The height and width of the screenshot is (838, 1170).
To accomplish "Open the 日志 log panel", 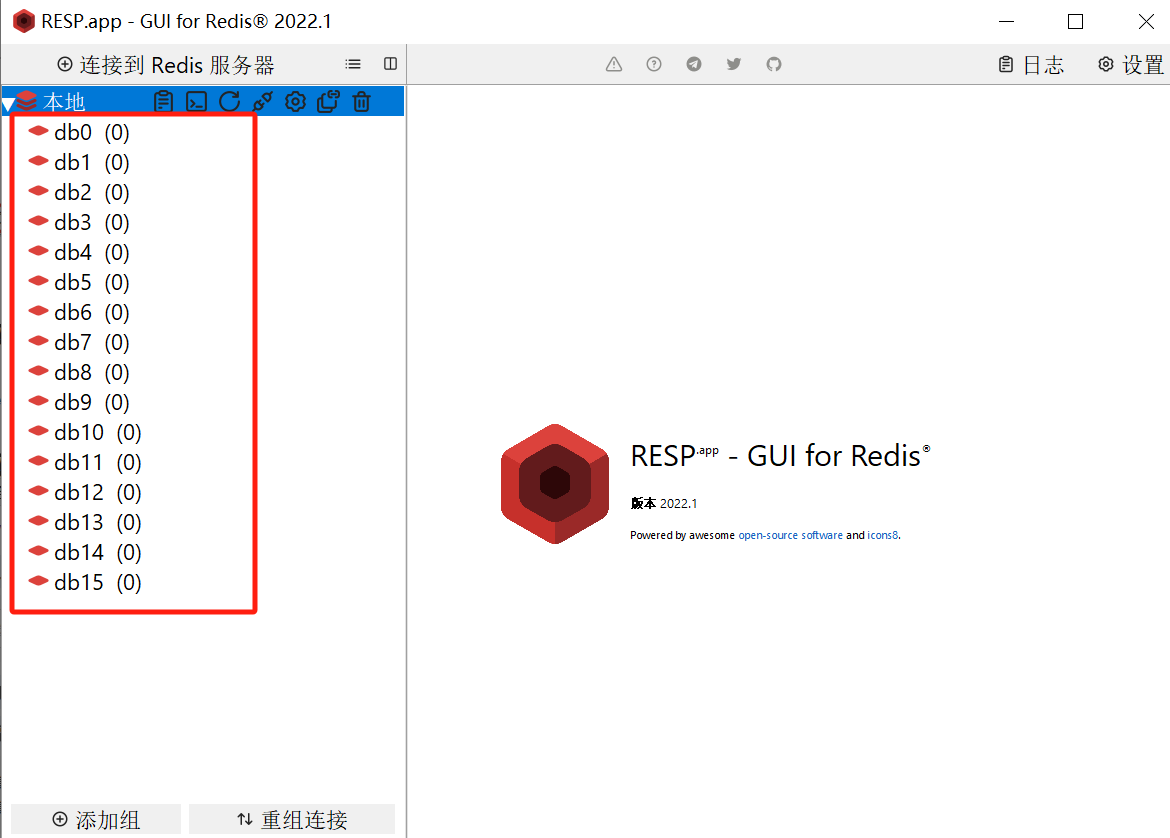I will coord(1031,65).
